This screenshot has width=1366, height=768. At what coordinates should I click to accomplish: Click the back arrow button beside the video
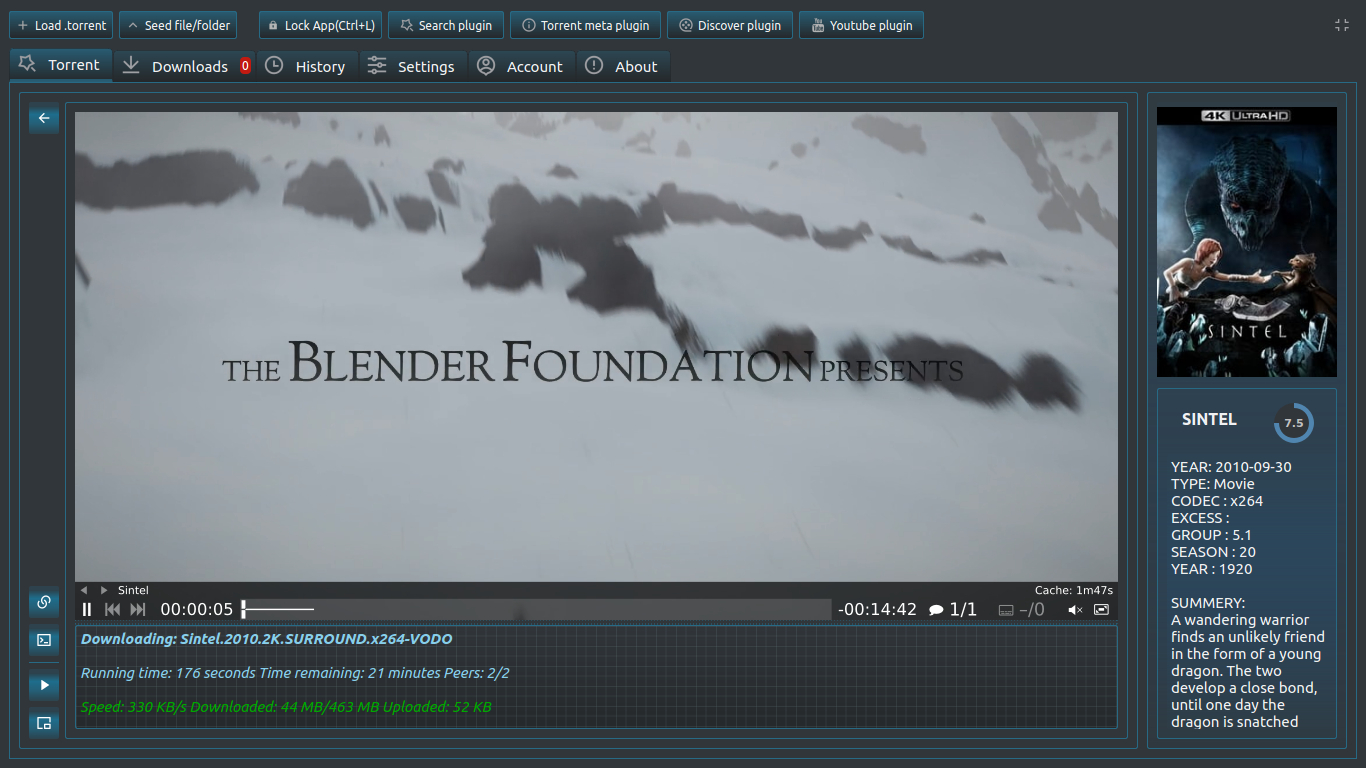point(44,118)
